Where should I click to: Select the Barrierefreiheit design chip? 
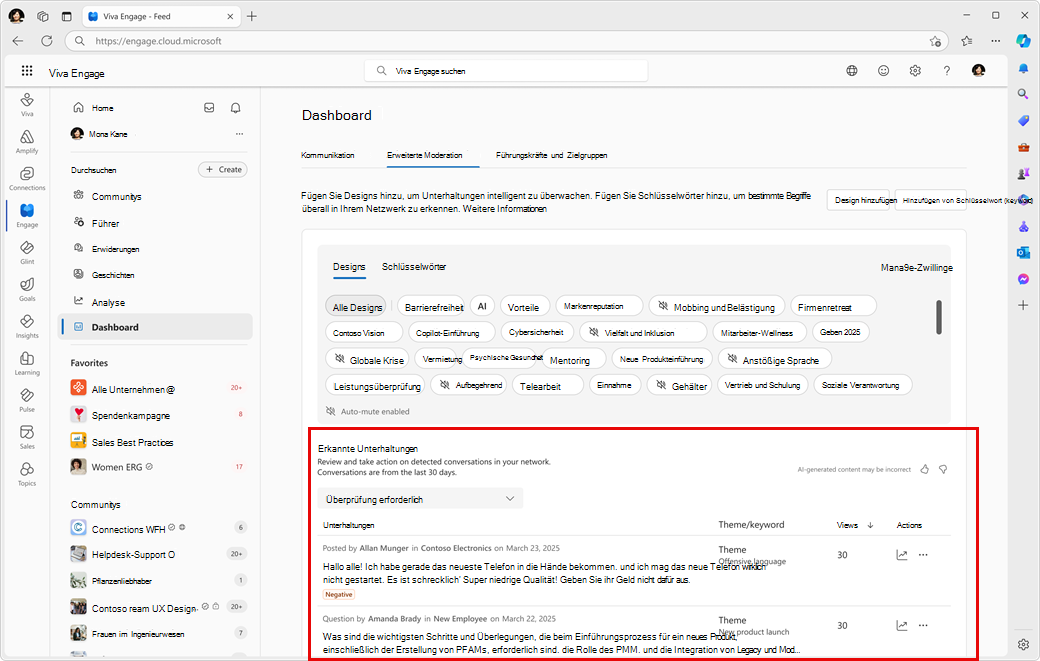coord(432,307)
